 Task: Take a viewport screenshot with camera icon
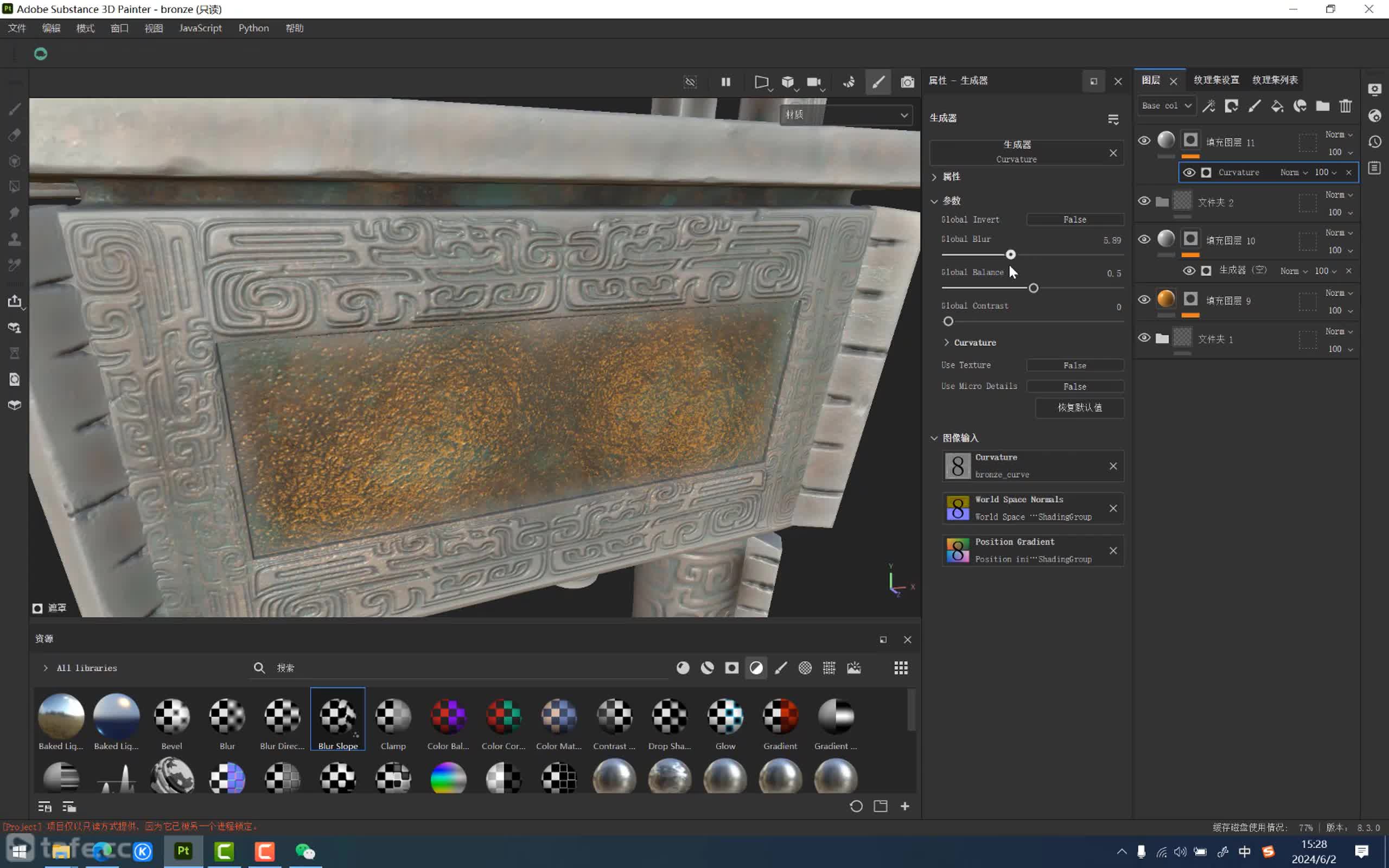tap(907, 82)
